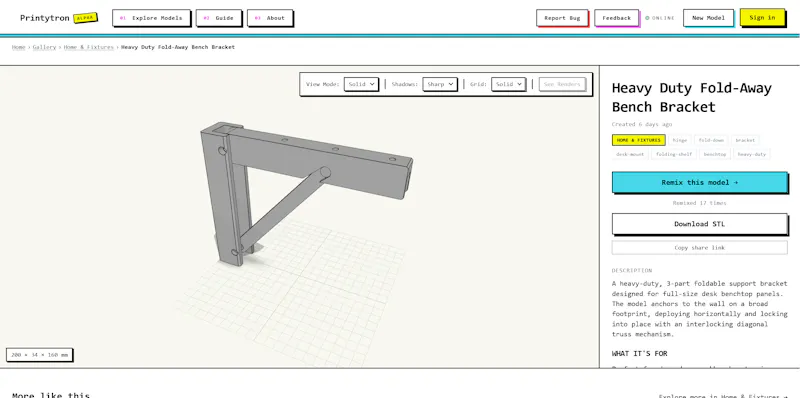Image resolution: width=800 pixels, height=398 pixels.
Task: Click the More like this heading
Action: [x=51, y=394]
